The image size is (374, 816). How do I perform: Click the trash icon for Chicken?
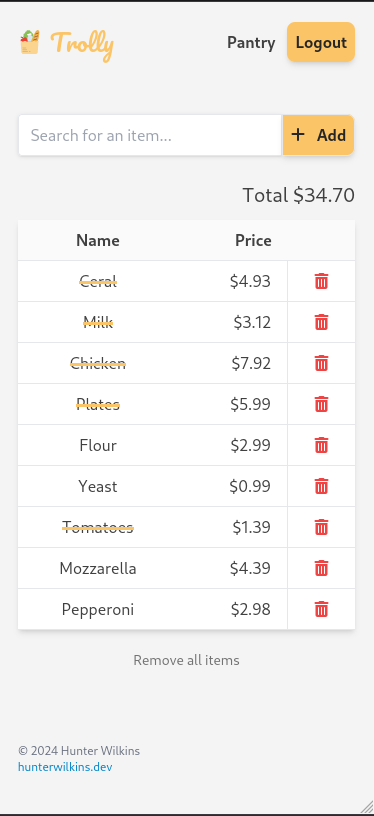pyautogui.click(x=321, y=363)
